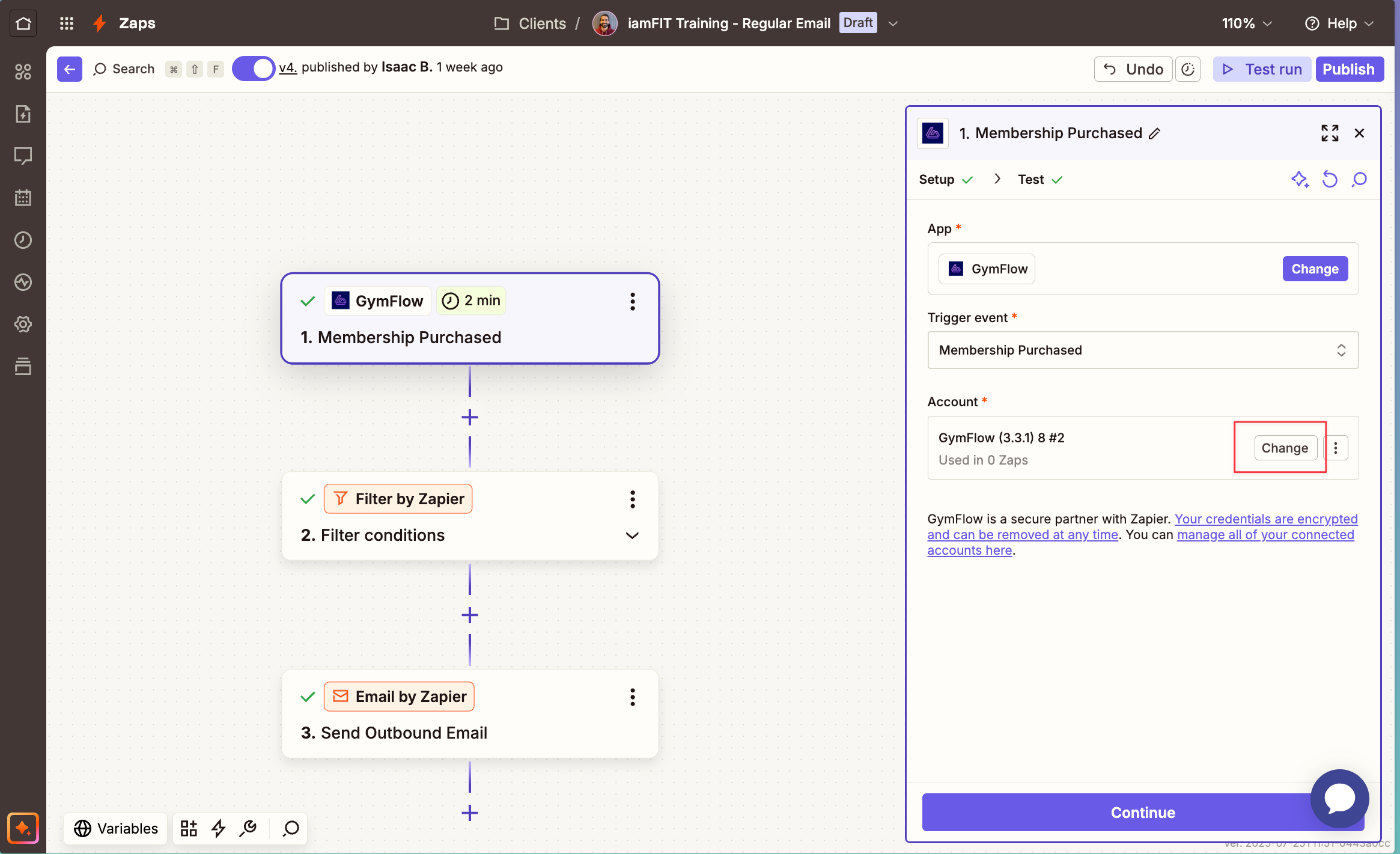Open the chat support bubble
The width and height of the screenshot is (1400, 854).
[1339, 799]
